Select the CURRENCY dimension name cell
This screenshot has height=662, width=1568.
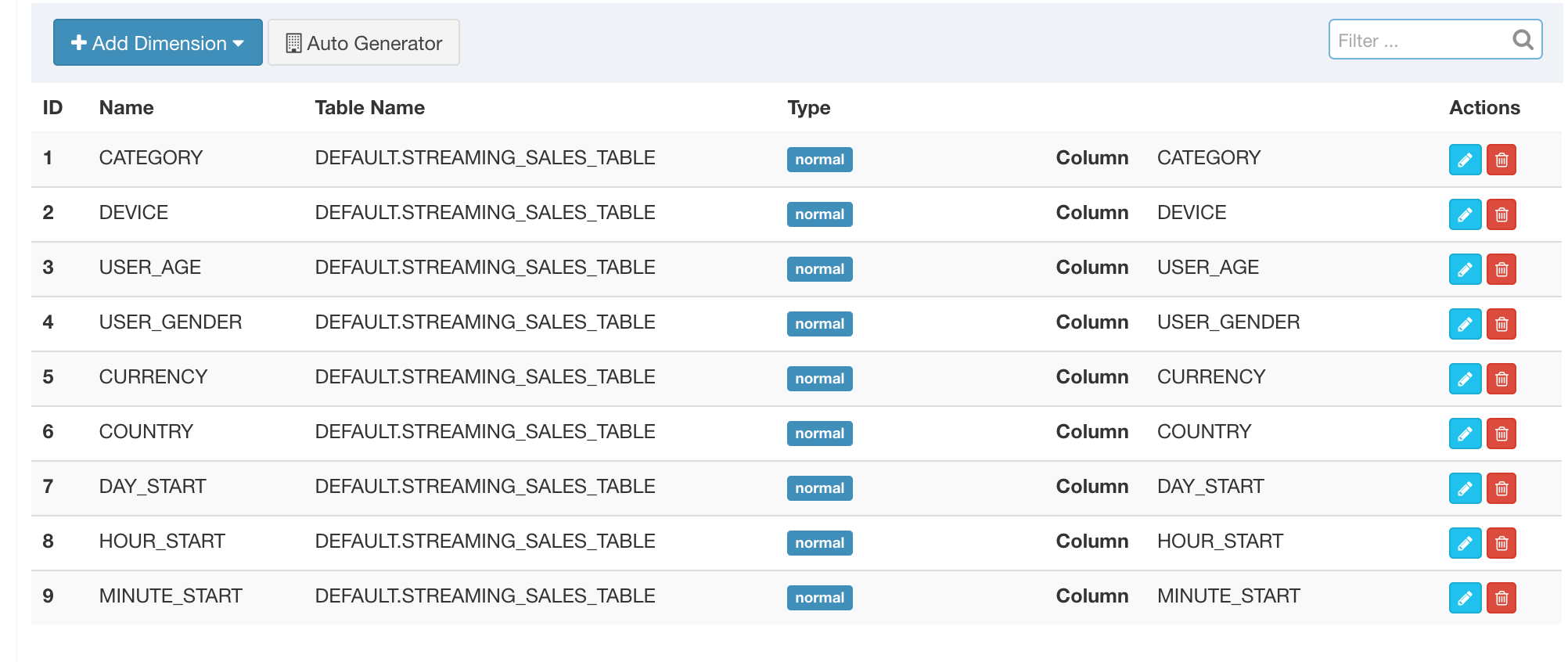point(153,377)
